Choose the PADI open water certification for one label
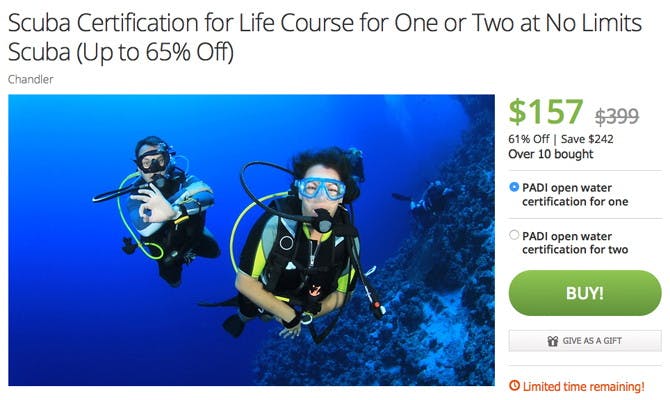 tap(575, 194)
